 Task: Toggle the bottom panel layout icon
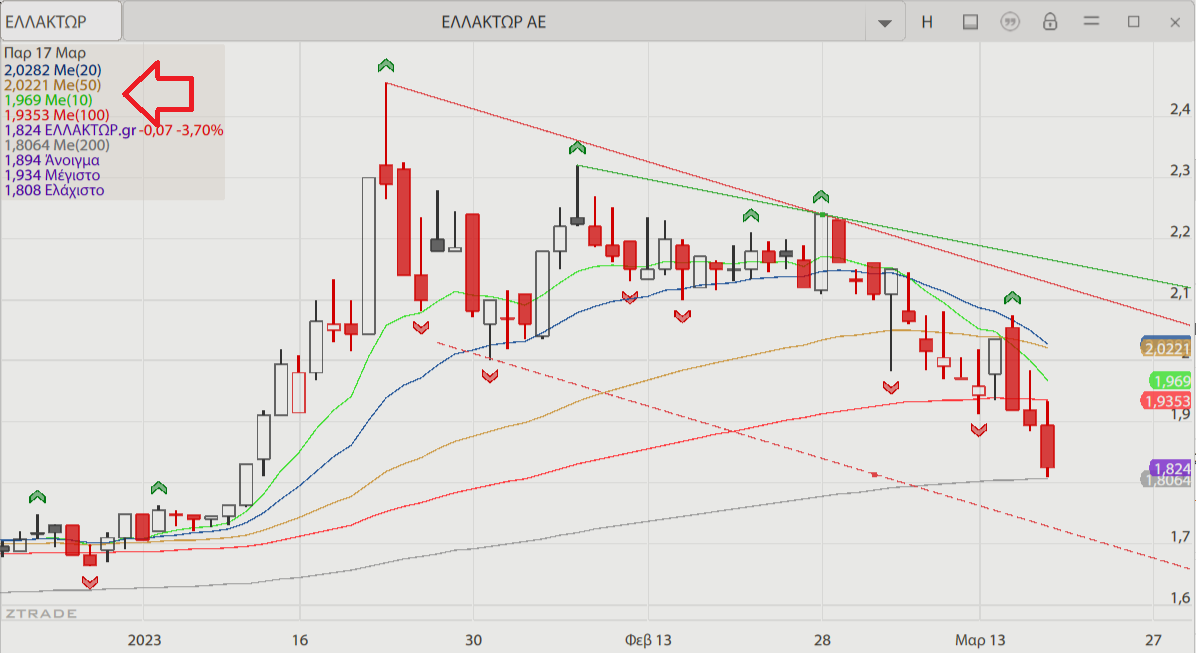tap(970, 22)
